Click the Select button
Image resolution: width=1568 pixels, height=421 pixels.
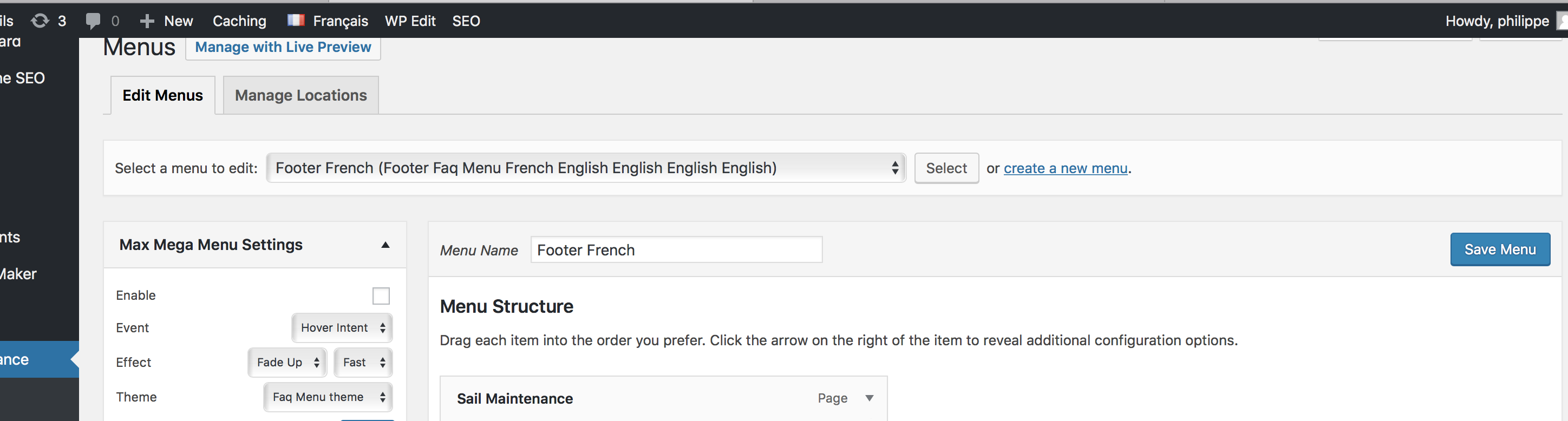pyautogui.click(x=946, y=168)
